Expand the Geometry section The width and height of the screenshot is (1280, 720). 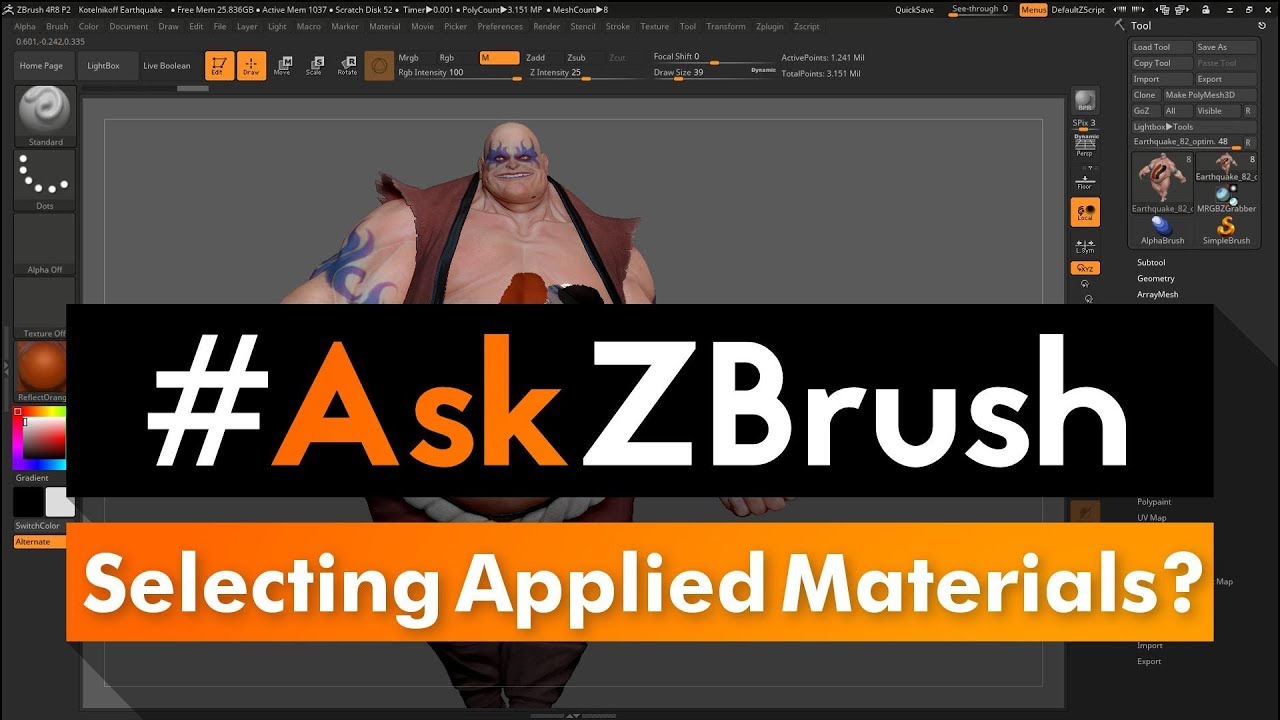coord(1156,279)
